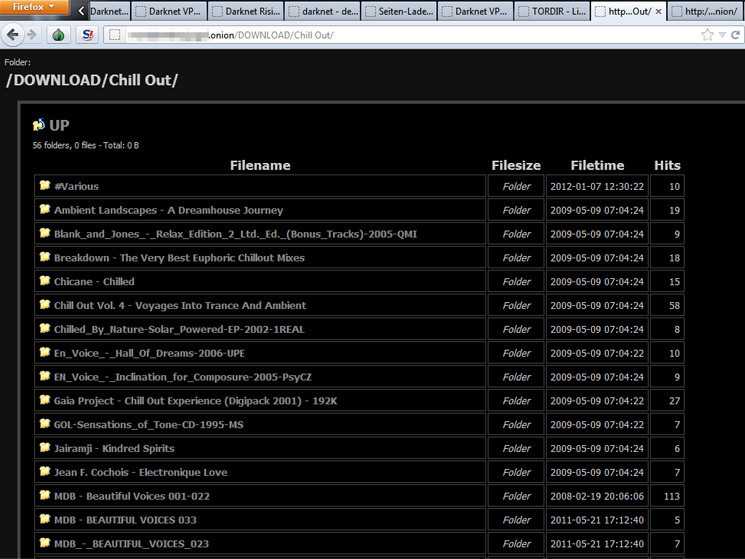This screenshot has width=745, height=559.
Task: Bookmark page with the star icon
Action: pyautogui.click(x=707, y=35)
